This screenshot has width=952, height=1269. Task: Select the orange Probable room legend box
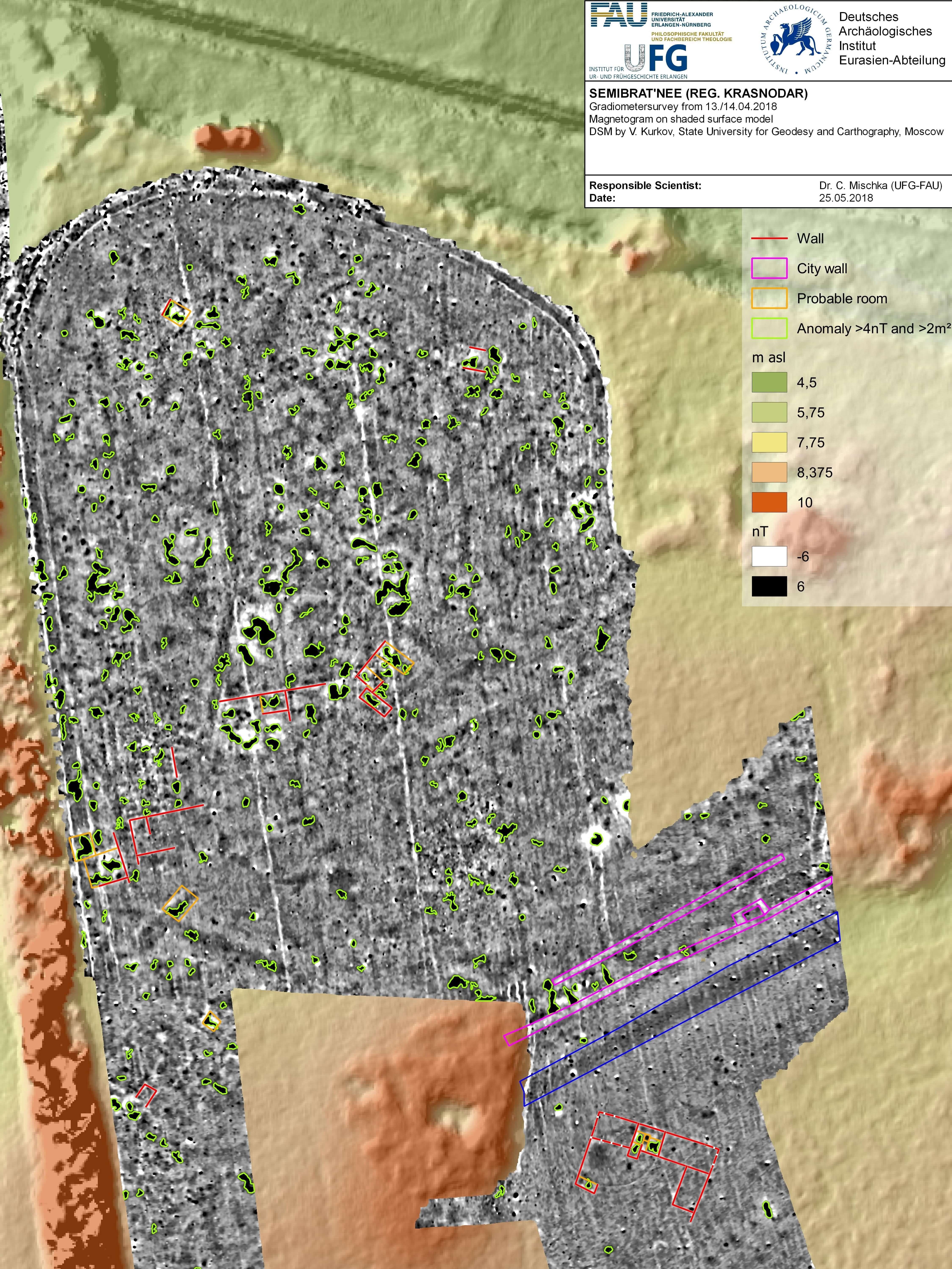(x=769, y=298)
